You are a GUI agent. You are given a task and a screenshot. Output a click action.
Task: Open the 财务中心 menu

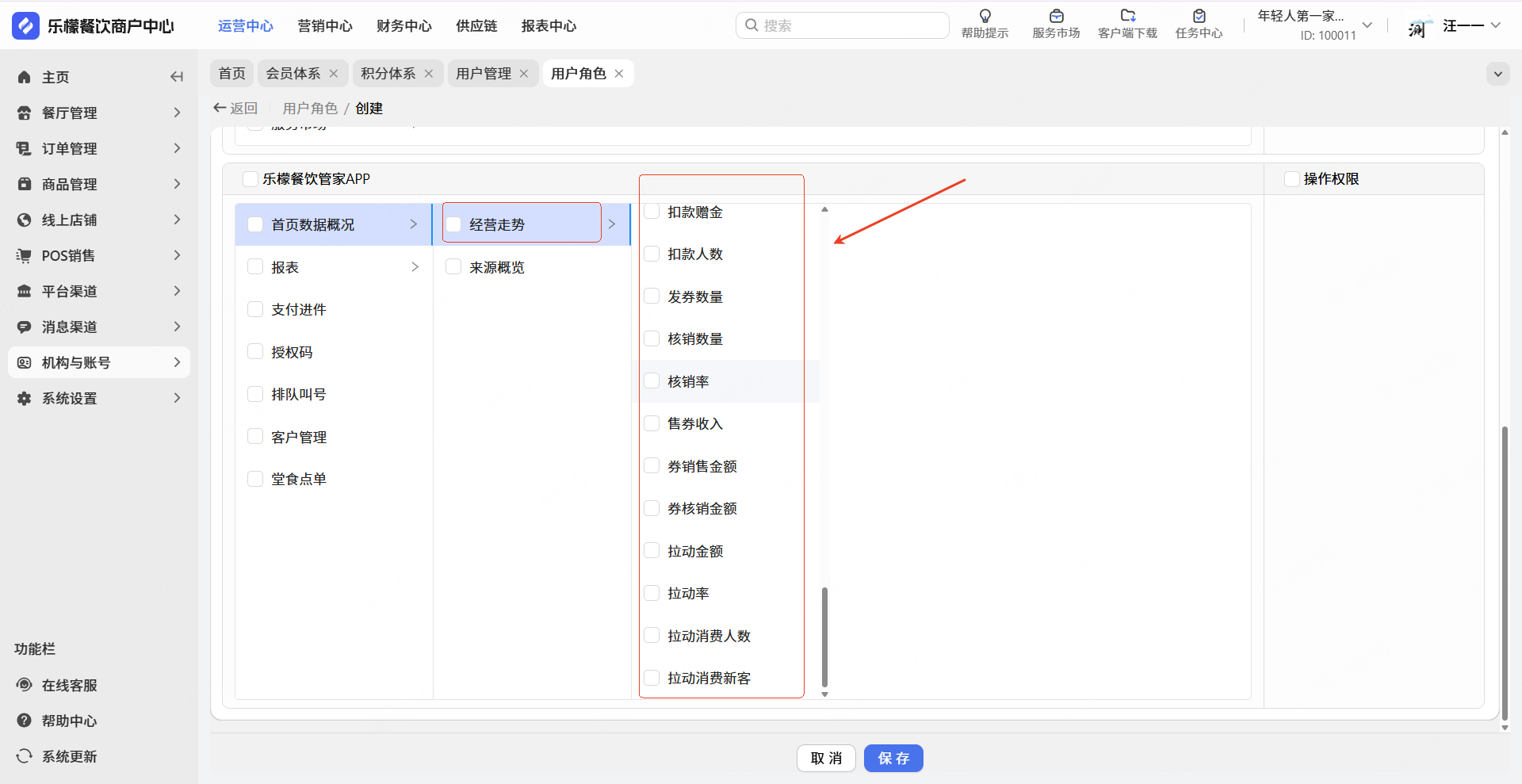click(404, 26)
